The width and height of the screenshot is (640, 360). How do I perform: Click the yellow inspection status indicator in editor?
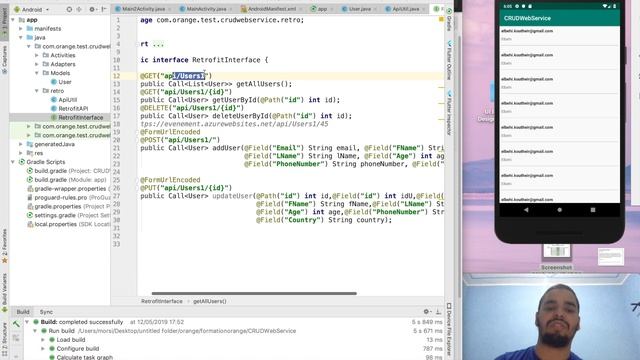tap(441, 20)
